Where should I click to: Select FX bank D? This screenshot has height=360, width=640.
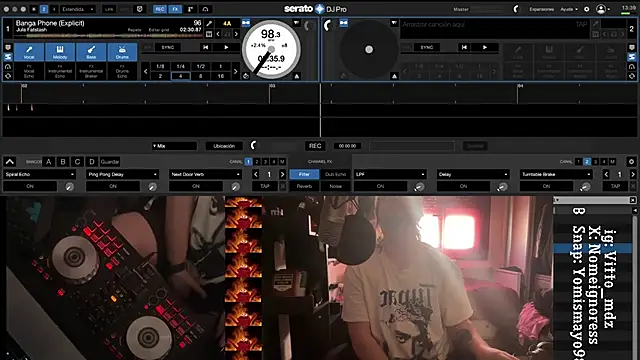[92, 162]
